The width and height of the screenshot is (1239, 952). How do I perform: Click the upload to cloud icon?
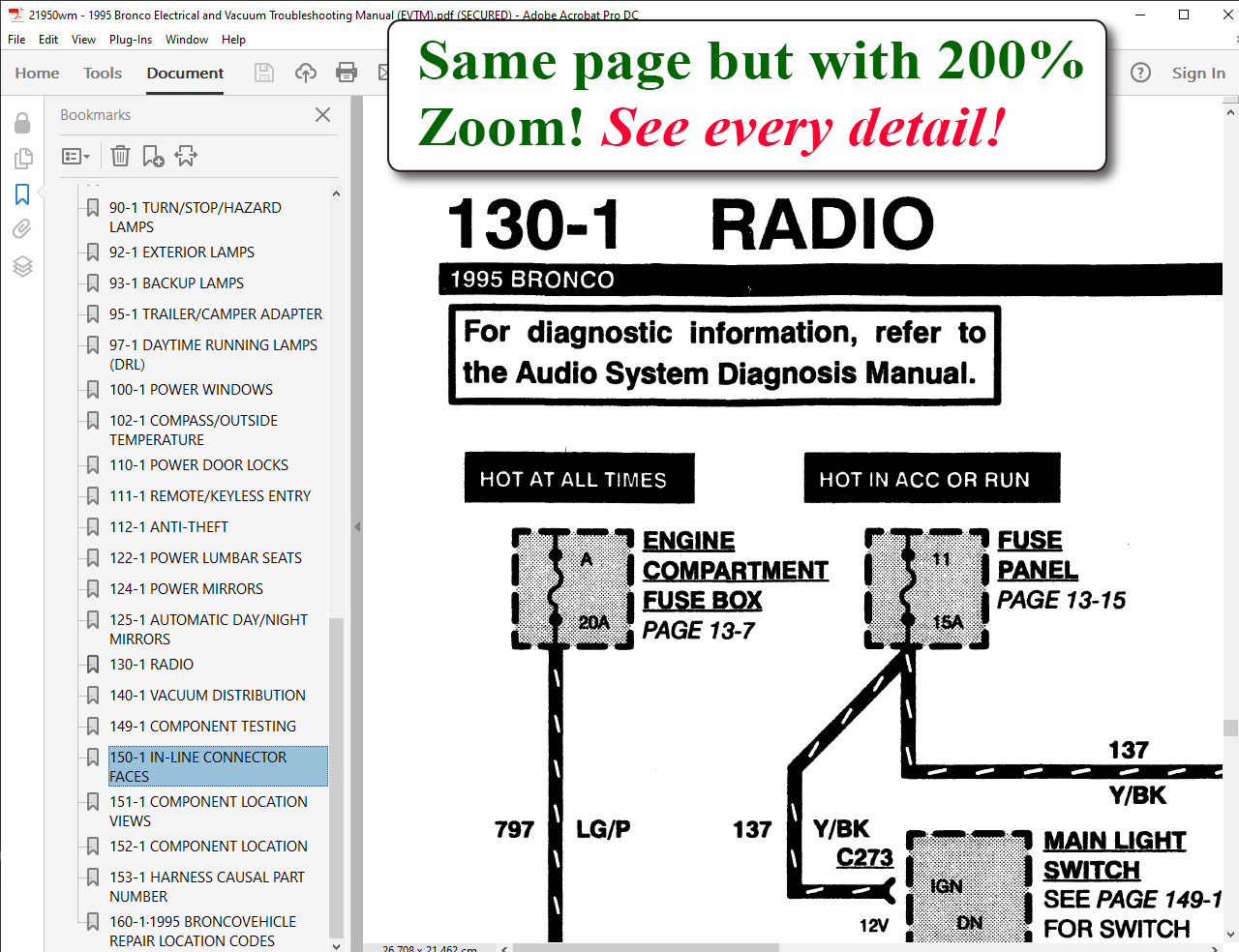pyautogui.click(x=305, y=73)
